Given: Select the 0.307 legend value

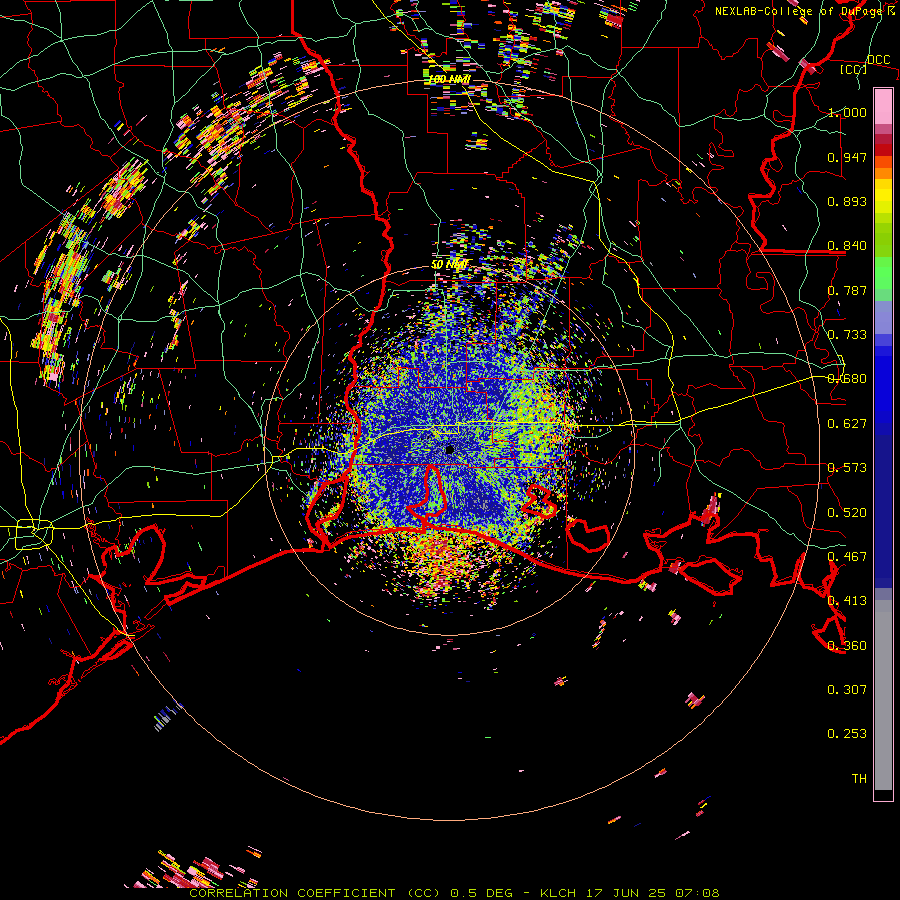Looking at the screenshot, I should click(x=847, y=690).
